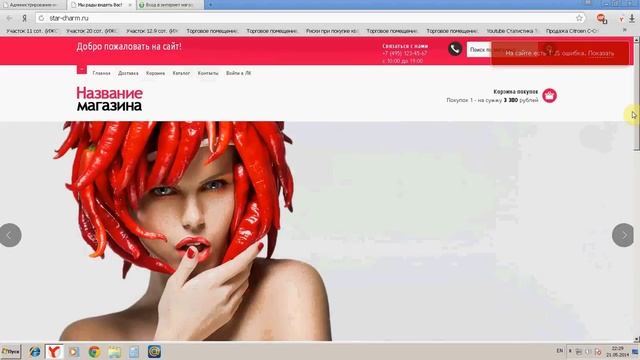Open the Войти в ЛК menu item
Image resolution: width=640 pixels, height=360 pixels.
click(x=239, y=73)
